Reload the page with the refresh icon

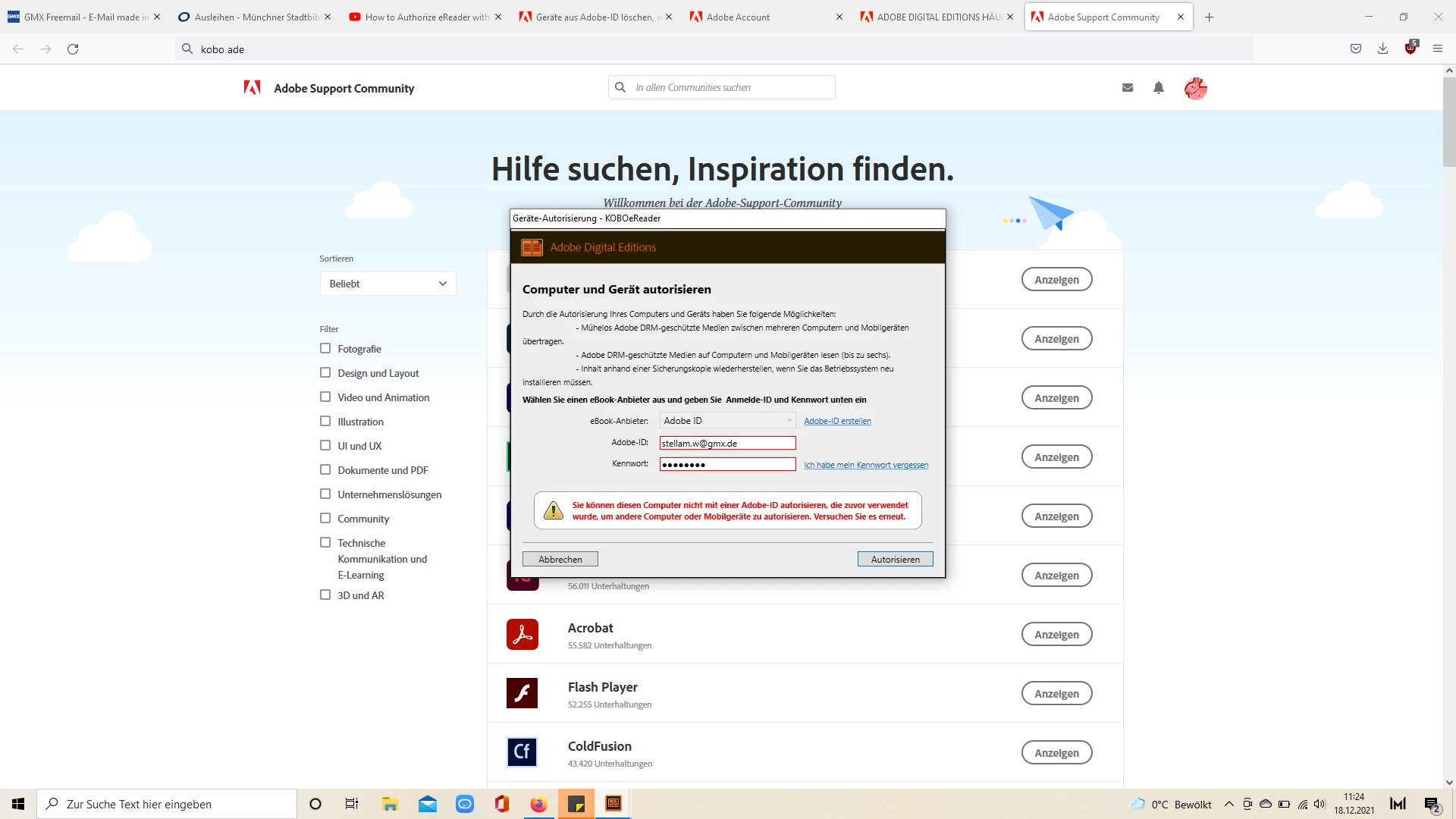coord(73,49)
